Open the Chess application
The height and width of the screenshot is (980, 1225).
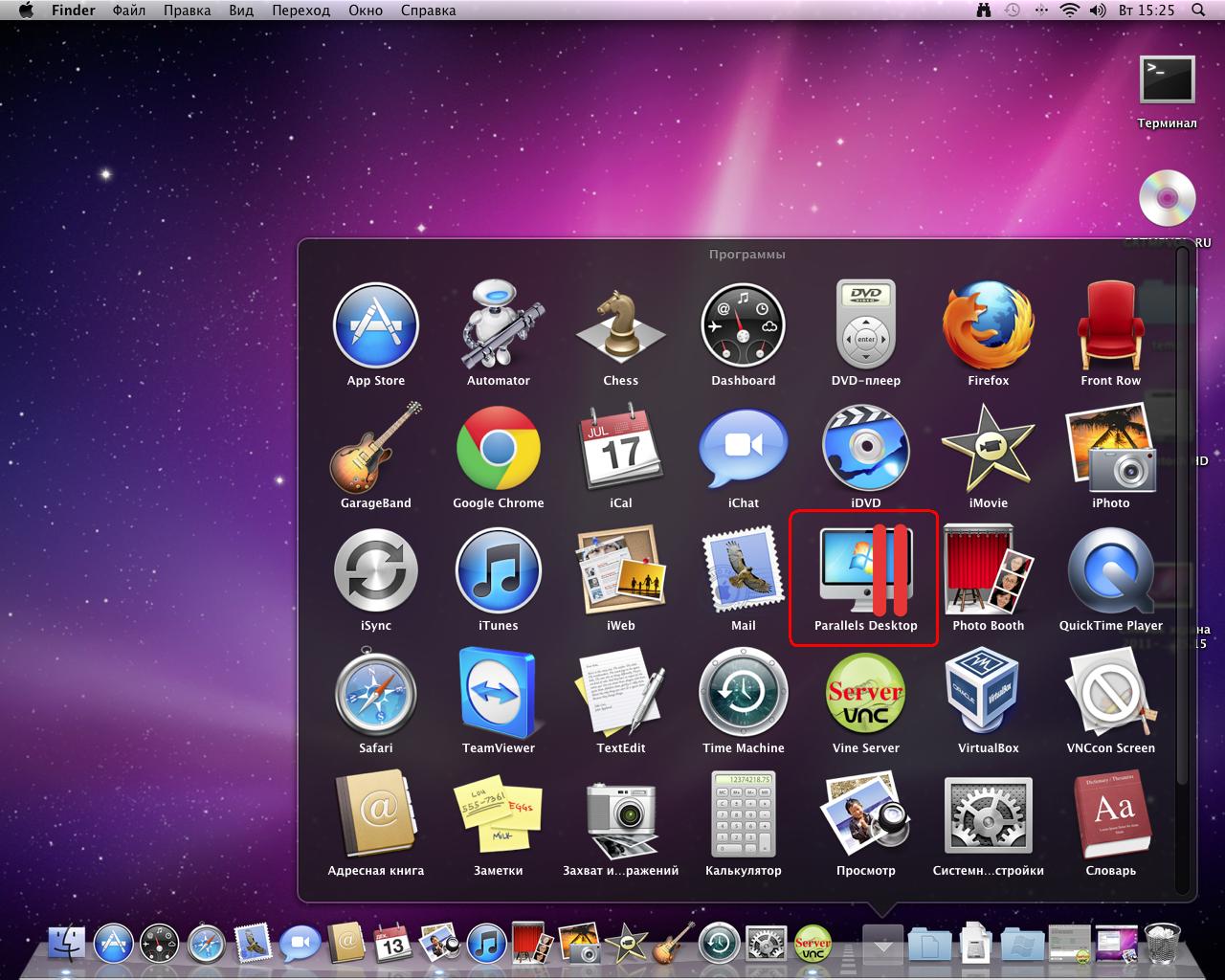pos(621,326)
